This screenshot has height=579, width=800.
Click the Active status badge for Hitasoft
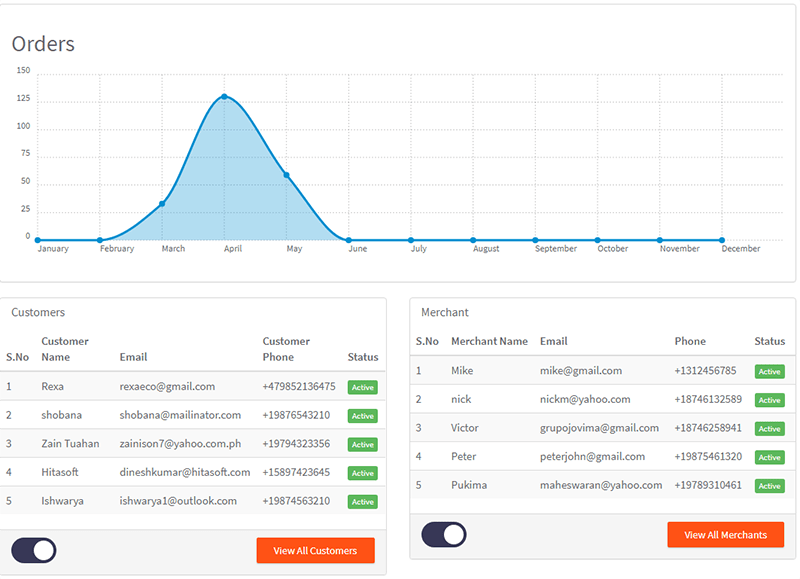tap(363, 473)
